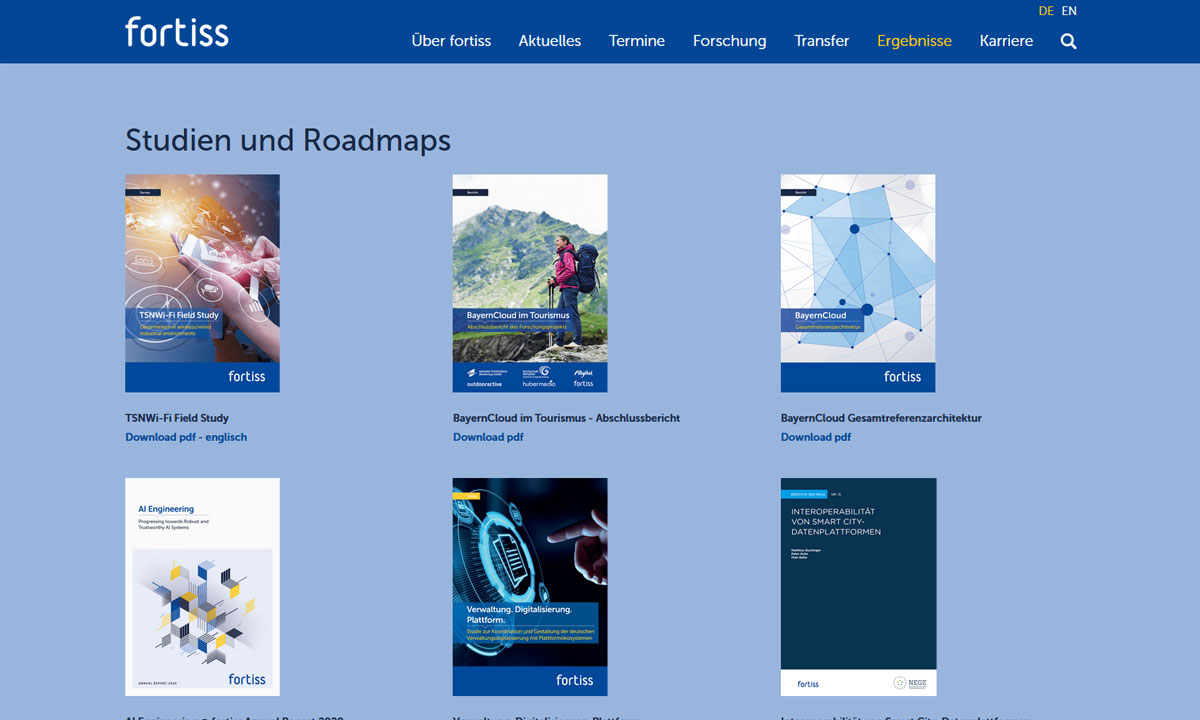
Task: Open the Termine menu item
Action: coord(637,41)
